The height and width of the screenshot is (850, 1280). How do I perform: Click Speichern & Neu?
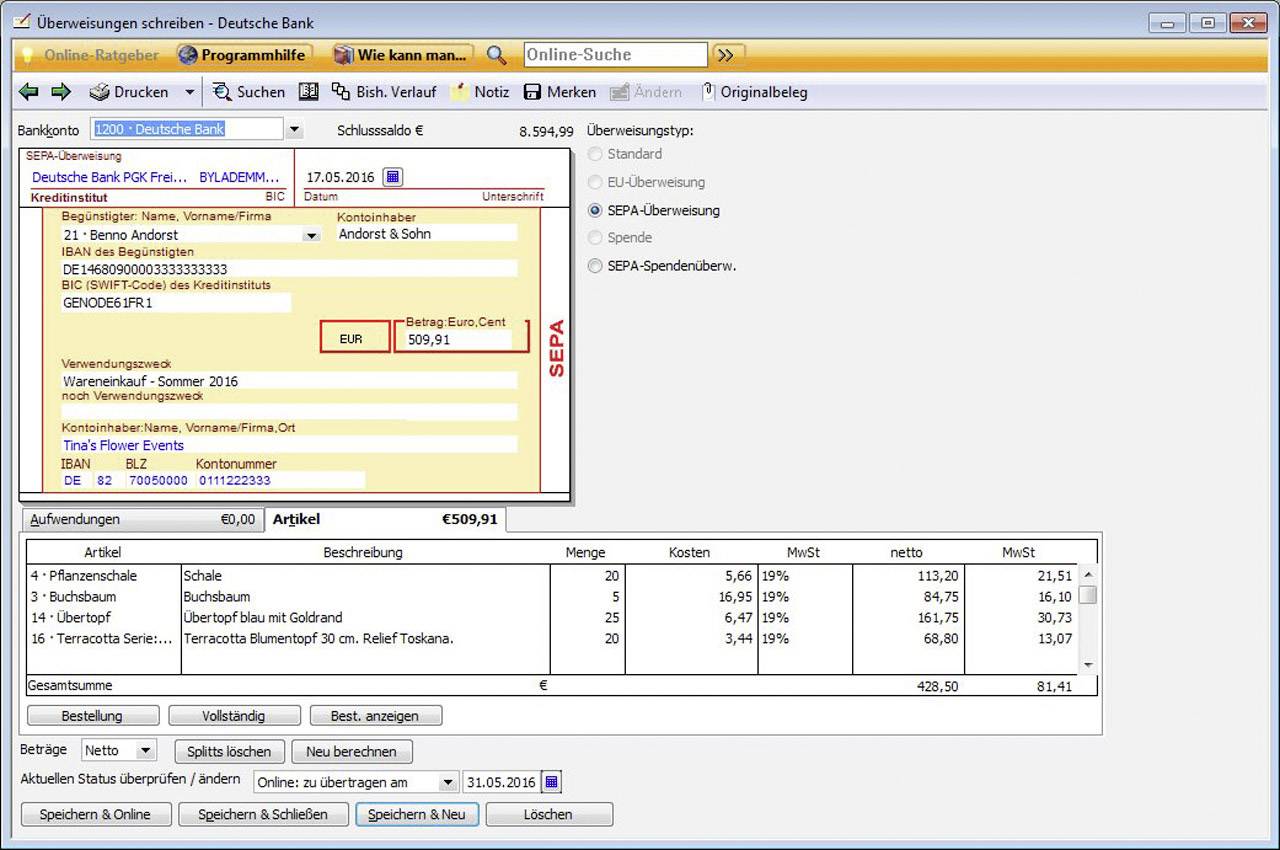pos(417,814)
